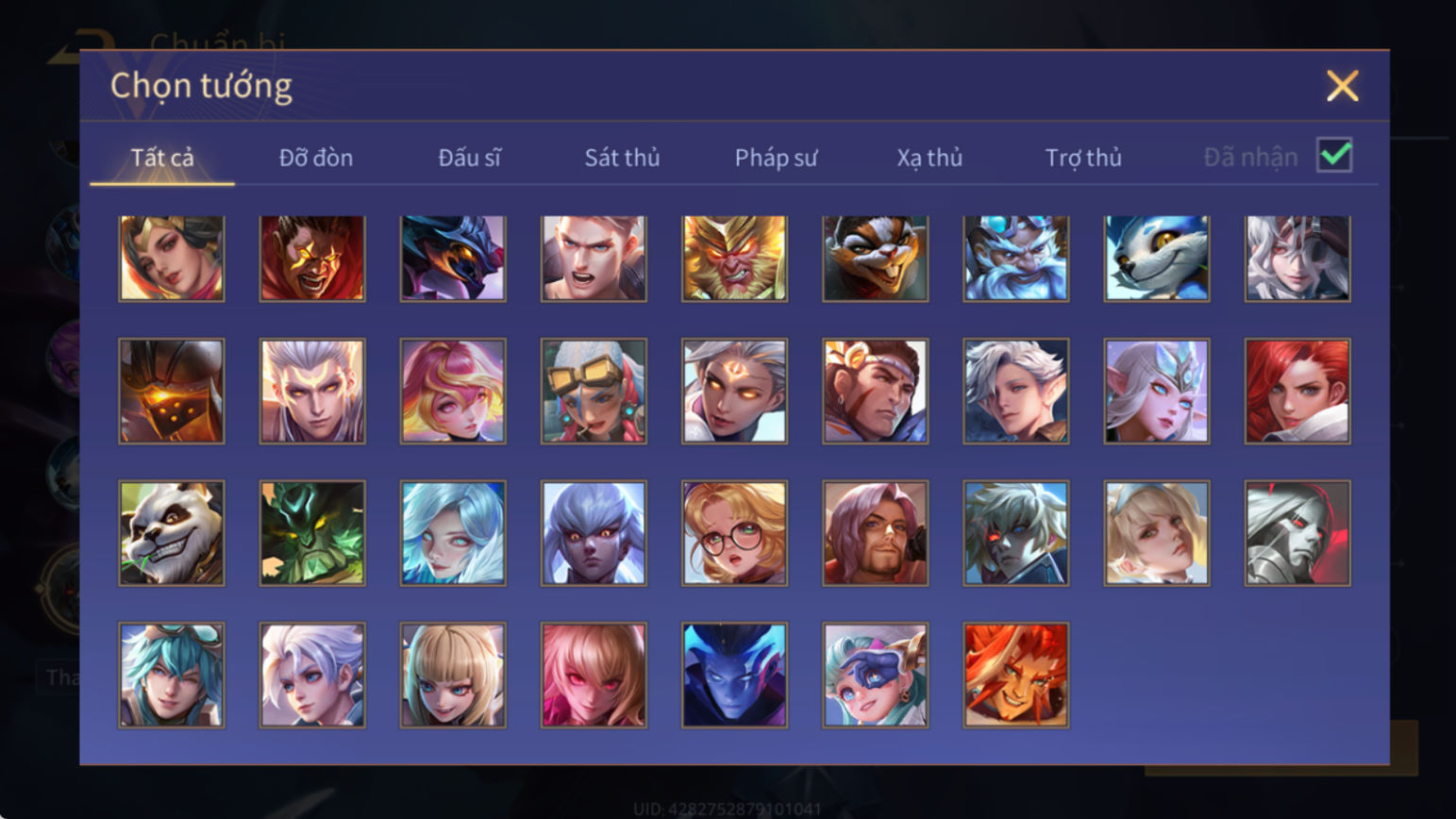Viewport: 1456px width, 819px height.
Task: Select the raccoon hero with eye patch
Action: (875, 258)
